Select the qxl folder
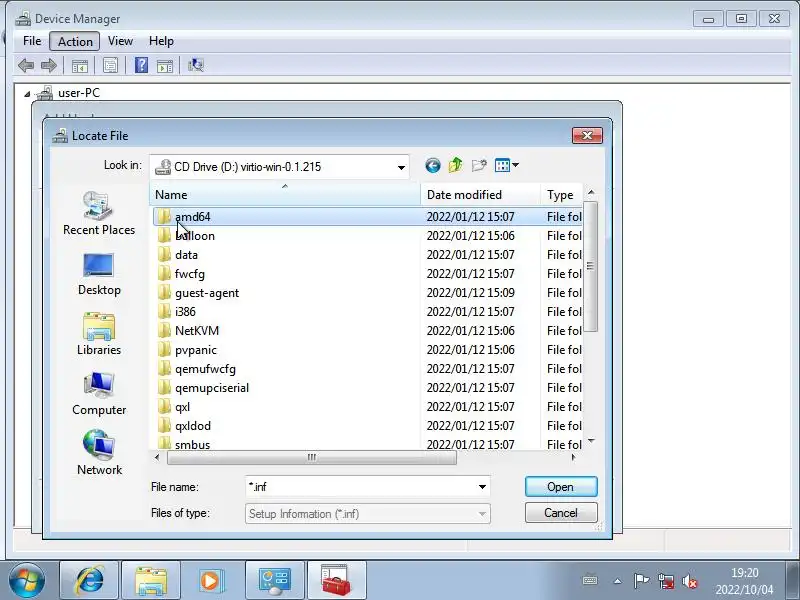The height and width of the screenshot is (600, 800). [366, 407]
